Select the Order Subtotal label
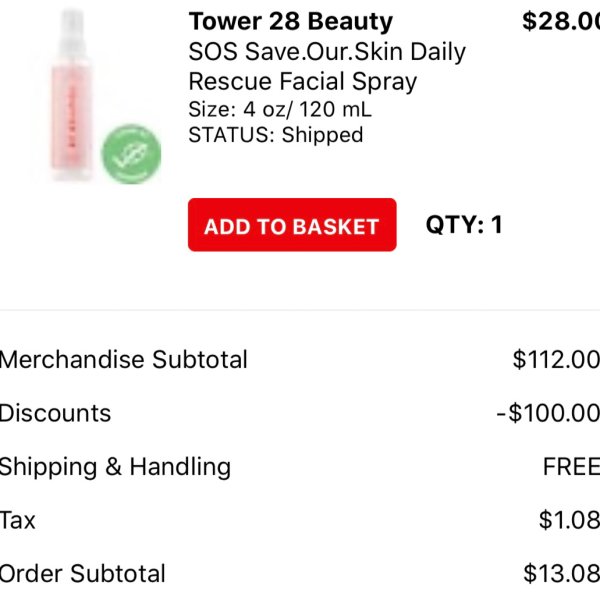600x600 pixels. [x=83, y=574]
